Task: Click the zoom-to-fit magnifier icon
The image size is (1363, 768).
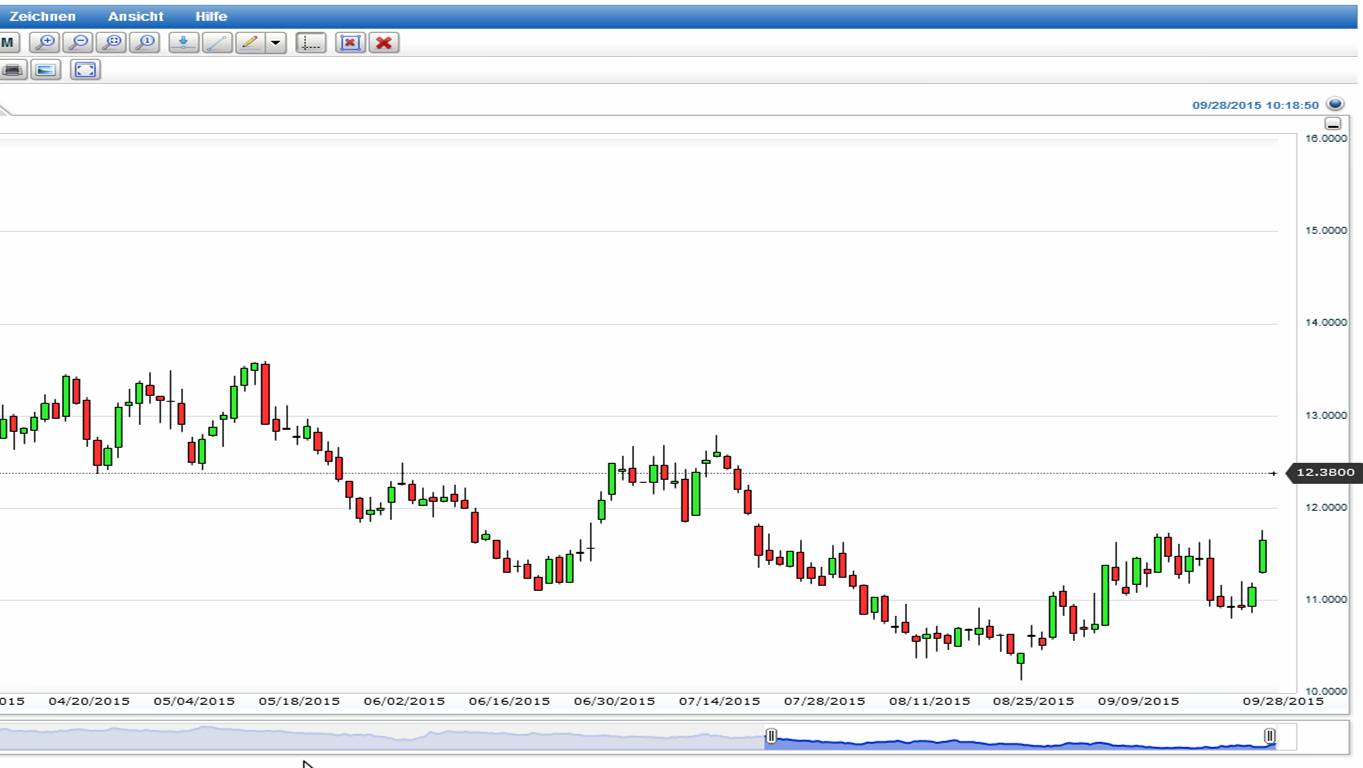Action: [x=111, y=42]
